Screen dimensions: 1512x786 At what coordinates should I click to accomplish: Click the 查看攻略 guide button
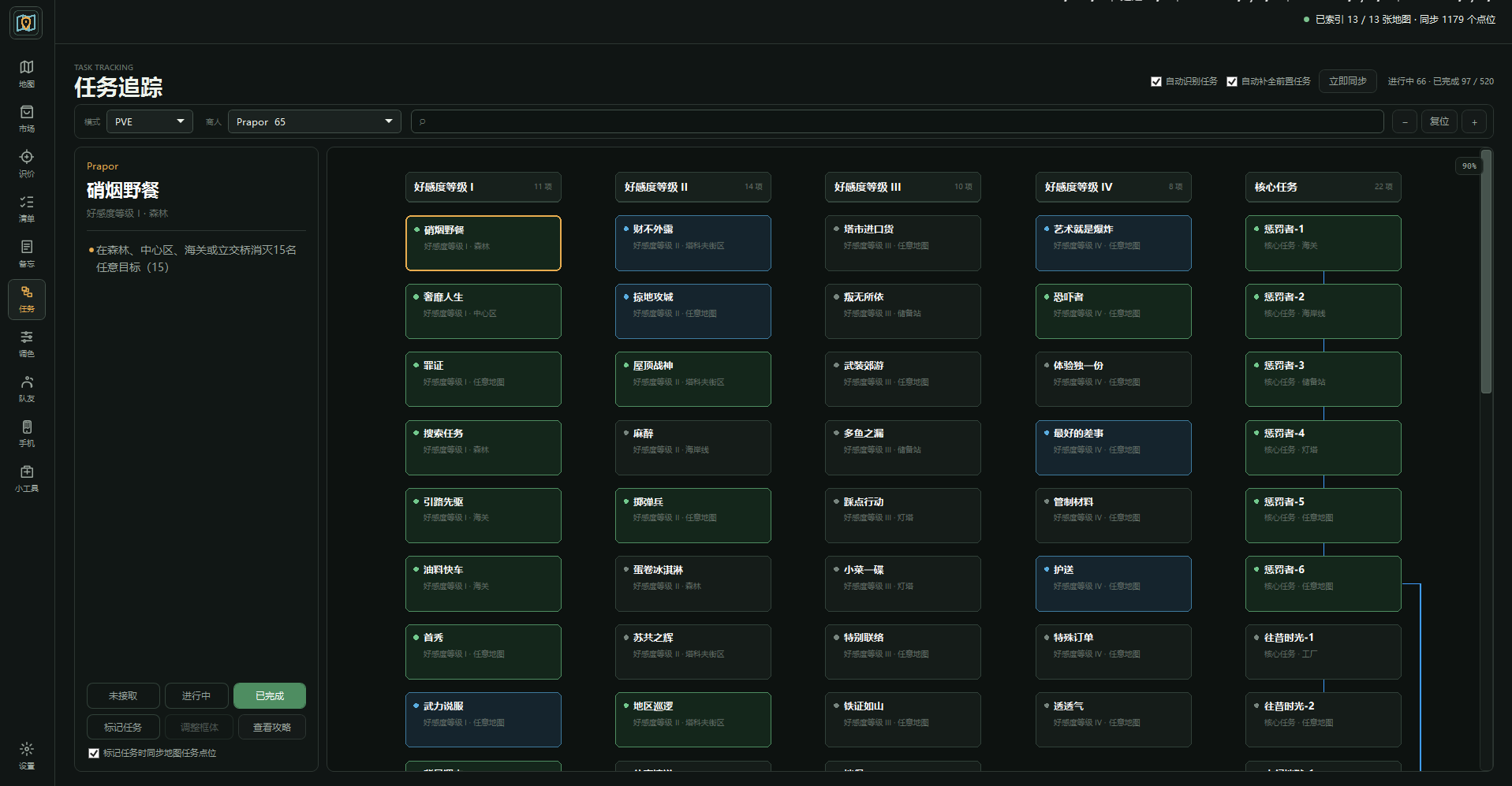pyautogui.click(x=272, y=727)
